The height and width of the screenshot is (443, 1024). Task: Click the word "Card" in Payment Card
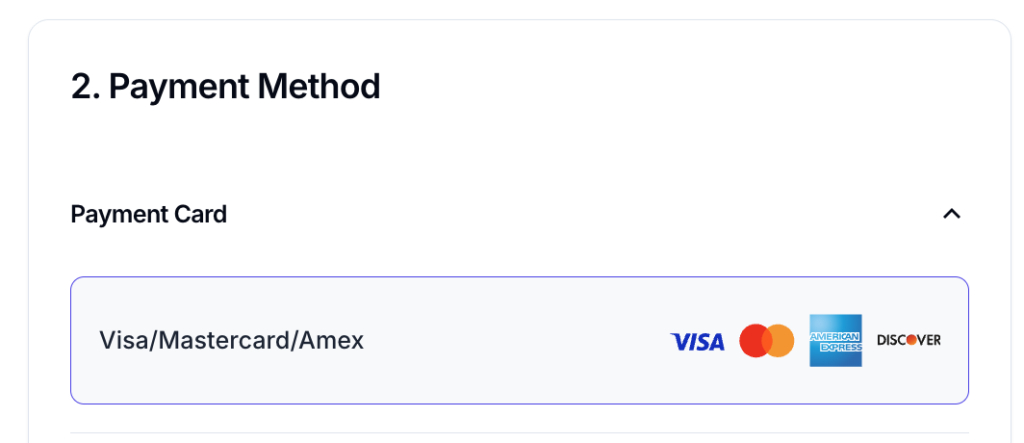201,214
